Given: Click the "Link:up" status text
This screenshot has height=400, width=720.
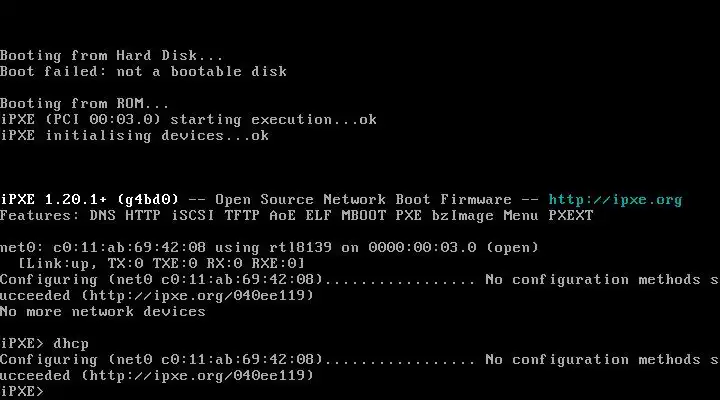Looking at the screenshot, I should coord(58,263).
